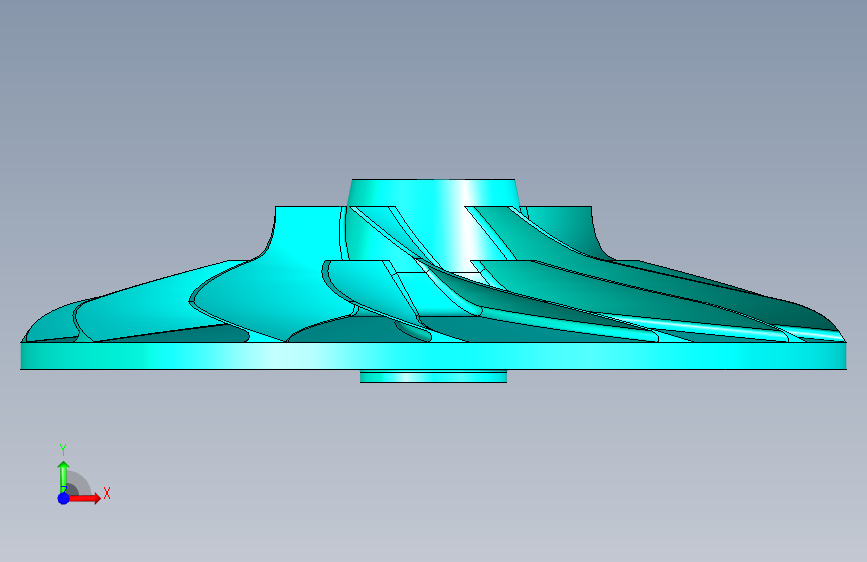Click the blue Z axis origin dot
Viewport: 867px width, 562px height.
64,498
